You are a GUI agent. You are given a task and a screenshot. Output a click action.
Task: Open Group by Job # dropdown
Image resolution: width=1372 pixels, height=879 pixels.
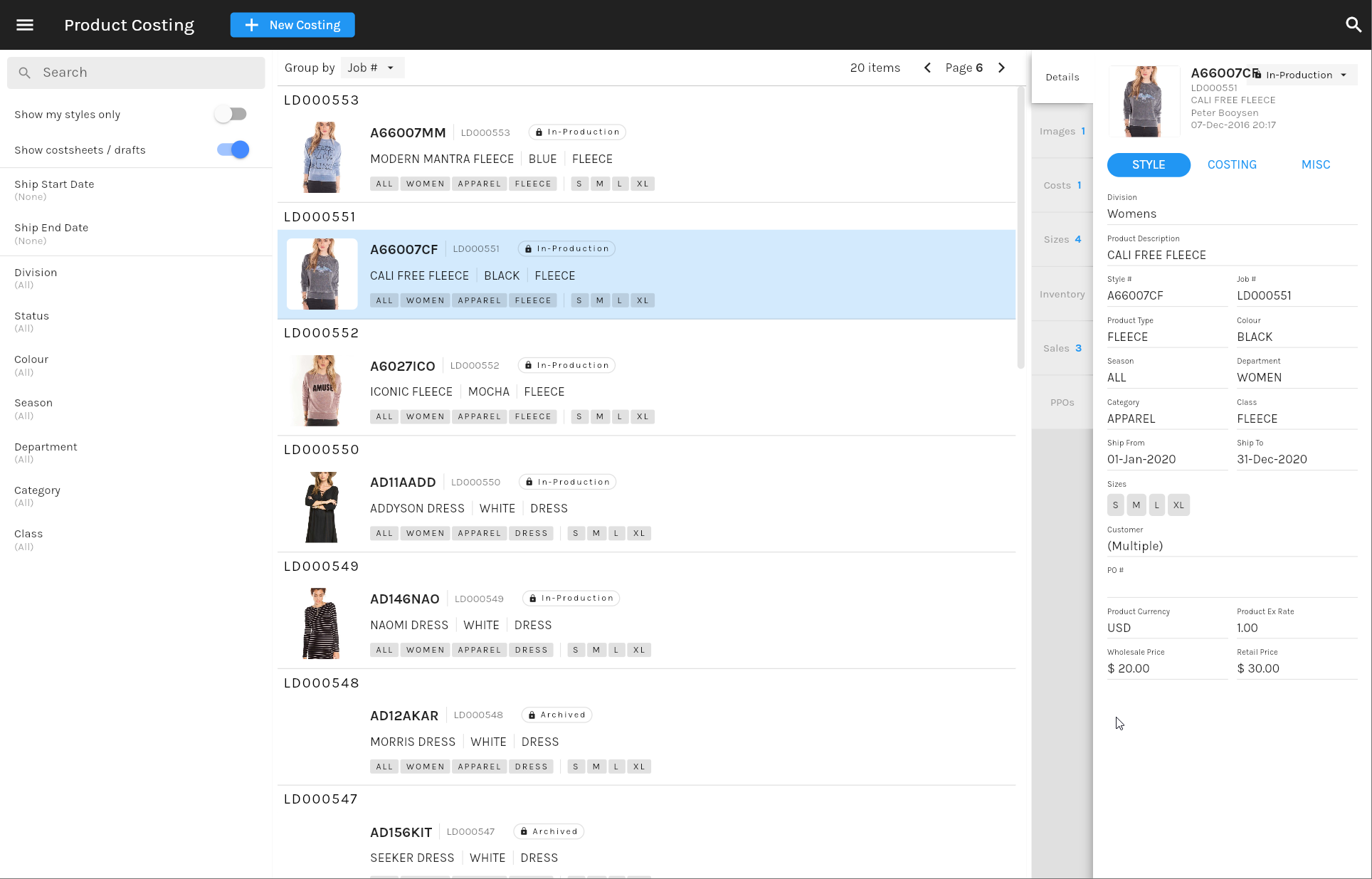[x=371, y=68]
